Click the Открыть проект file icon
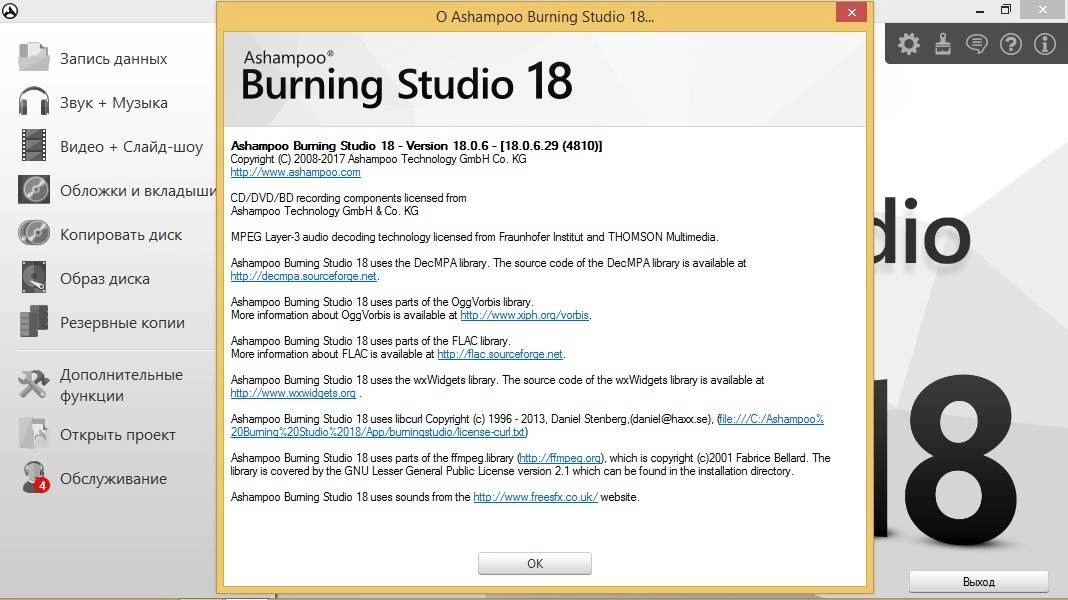Screen dimensions: 1068x600 point(33,434)
